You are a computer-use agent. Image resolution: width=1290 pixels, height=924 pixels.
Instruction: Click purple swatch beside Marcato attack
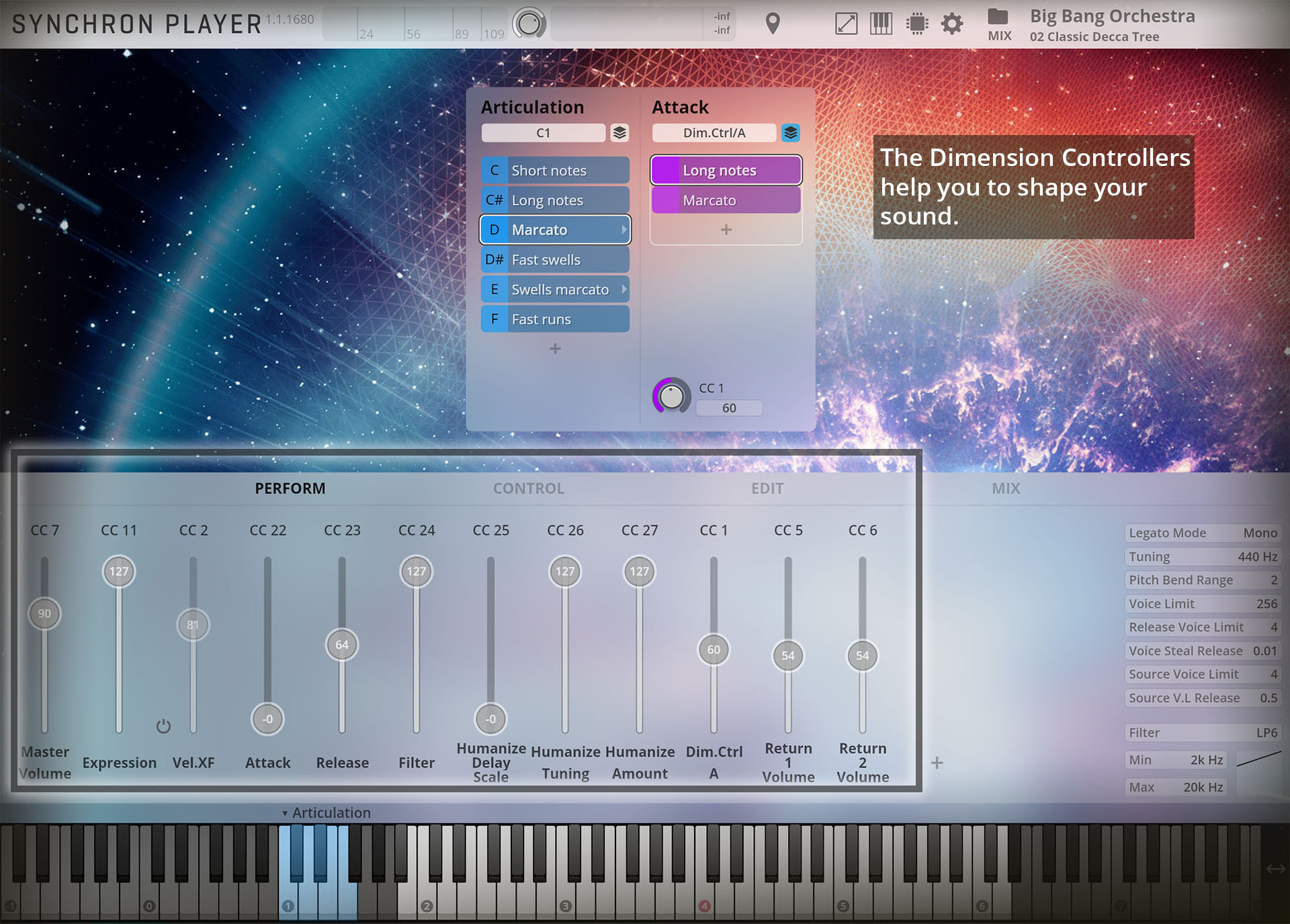pyautogui.click(x=666, y=200)
